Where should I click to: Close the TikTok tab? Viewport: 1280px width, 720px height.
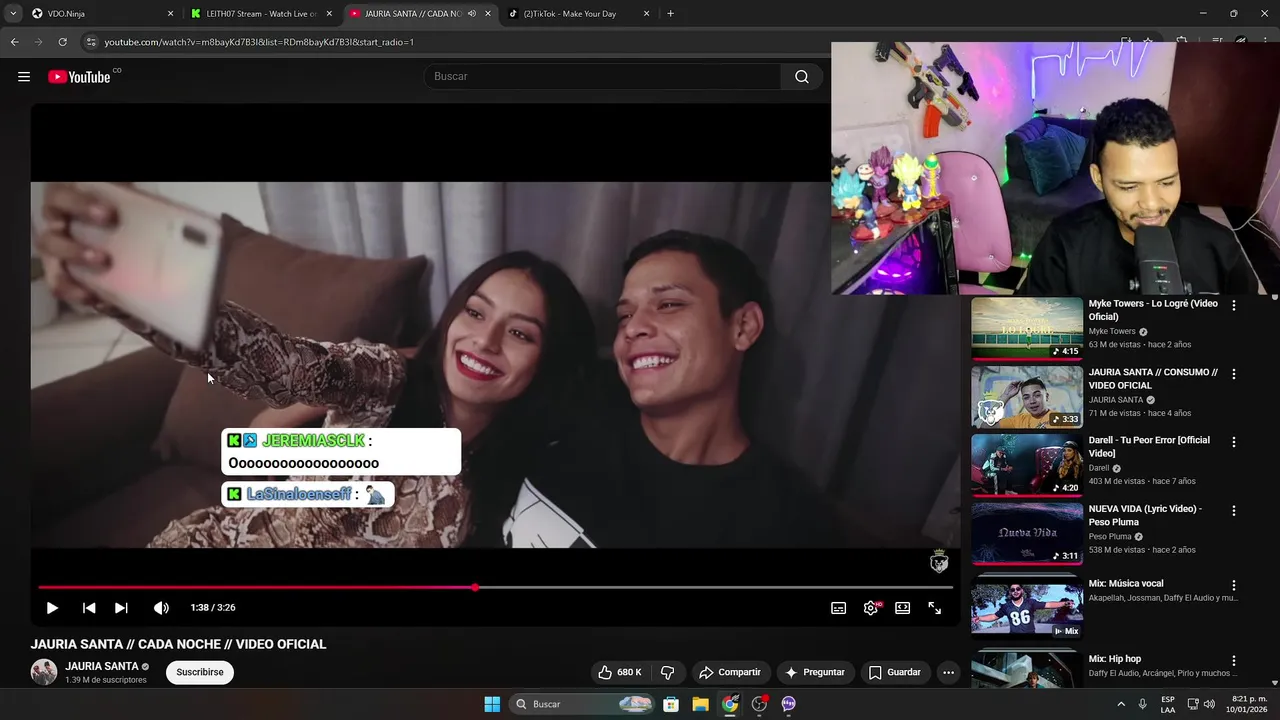tap(647, 14)
